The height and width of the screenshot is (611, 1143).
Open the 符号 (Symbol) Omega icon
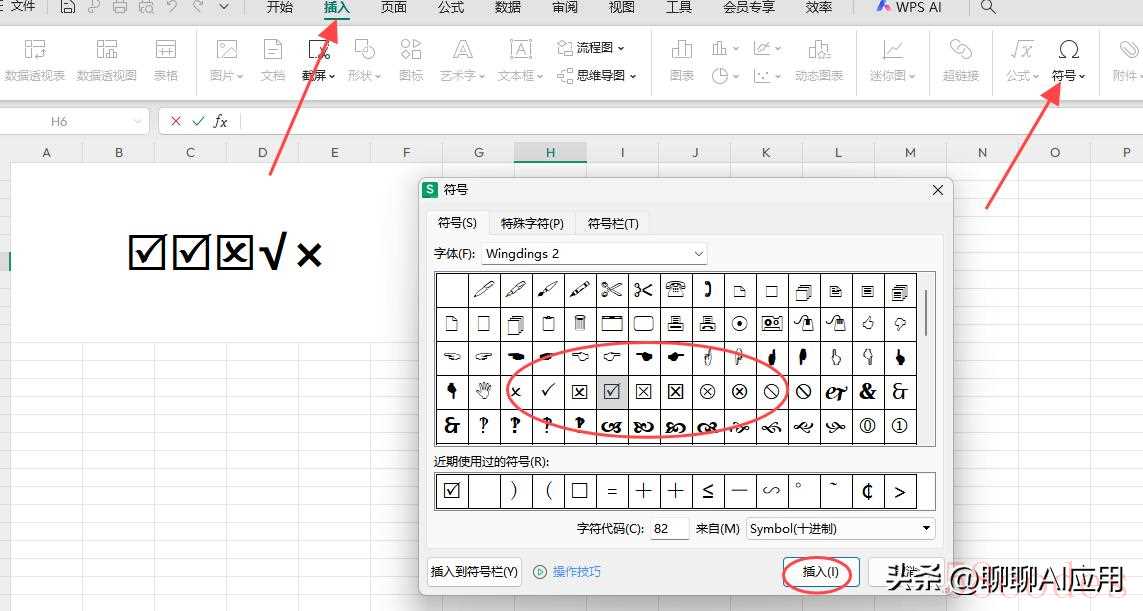(x=1068, y=50)
